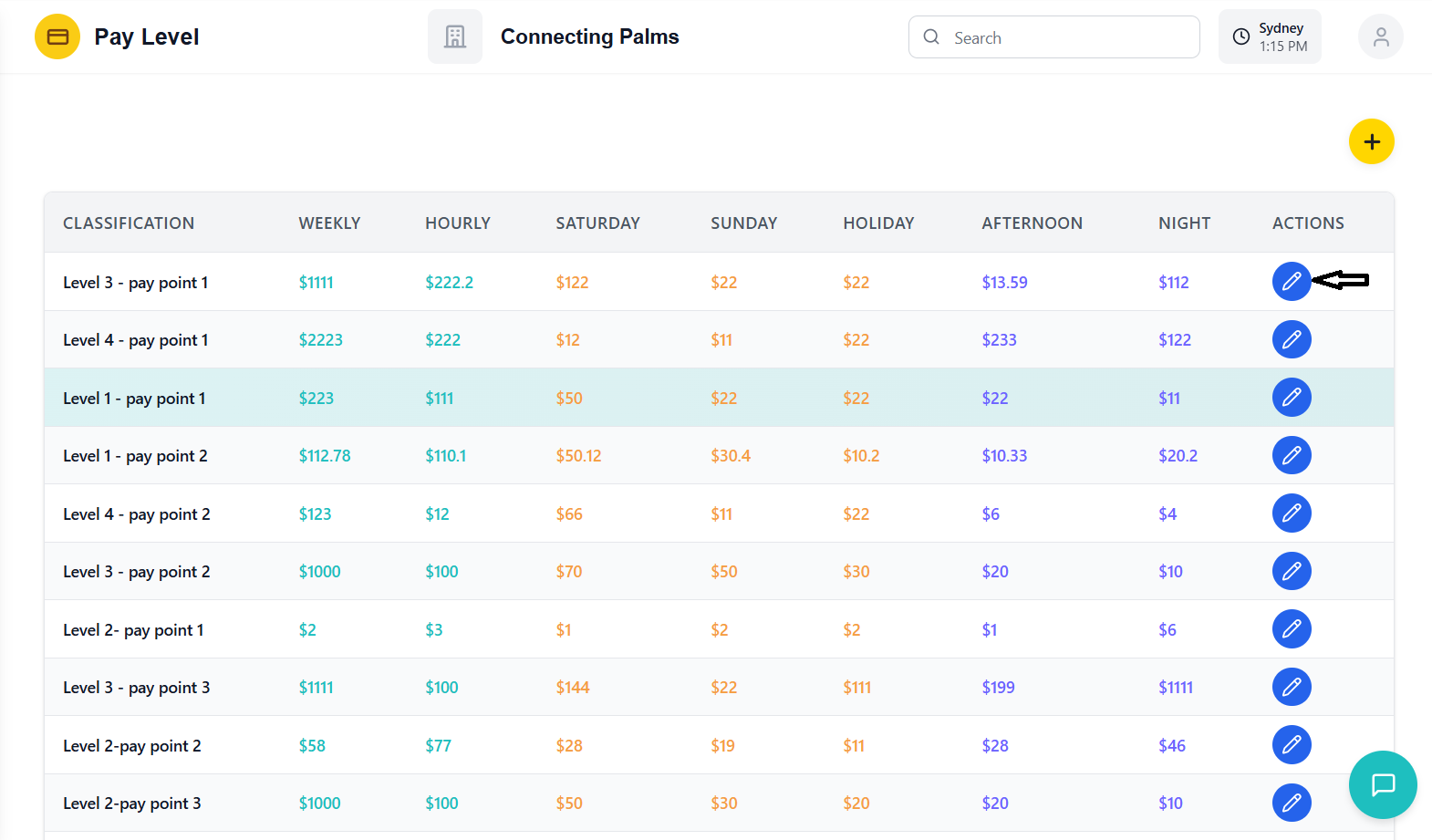Click the Connecting Palms organization name
The height and width of the screenshot is (840, 1432).
tap(589, 37)
